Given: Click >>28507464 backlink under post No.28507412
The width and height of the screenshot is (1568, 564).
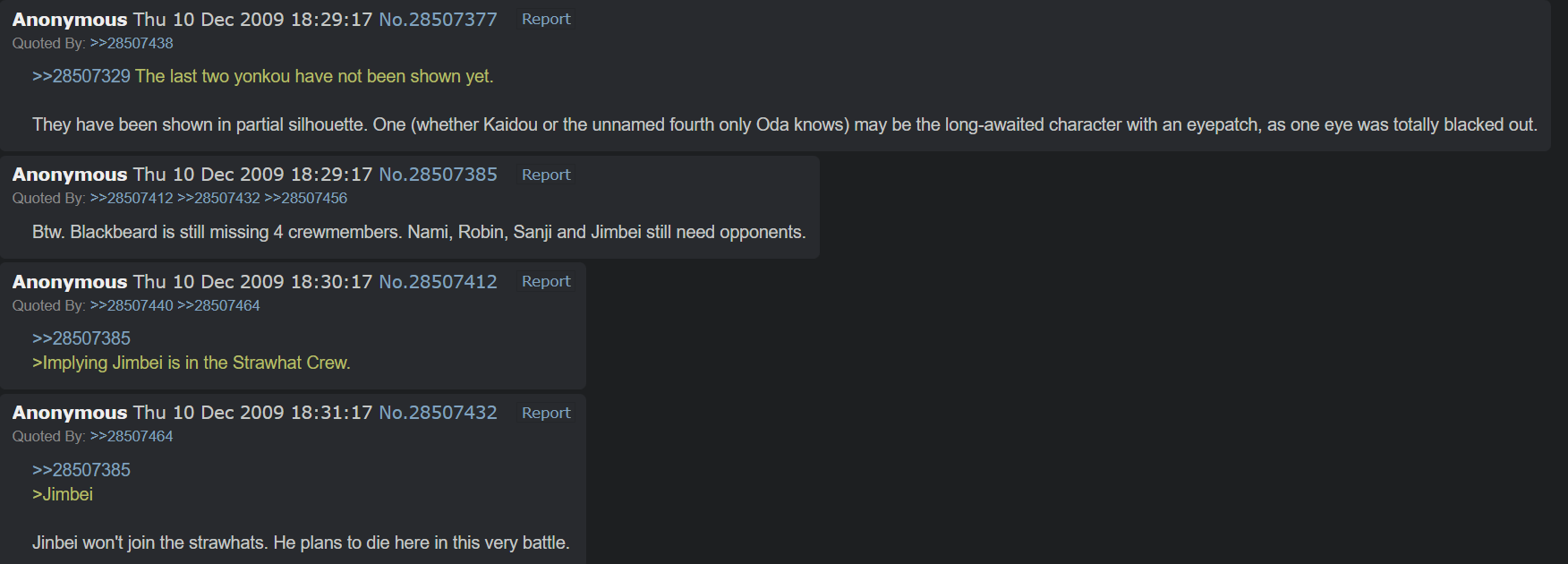Looking at the screenshot, I should 218,305.
